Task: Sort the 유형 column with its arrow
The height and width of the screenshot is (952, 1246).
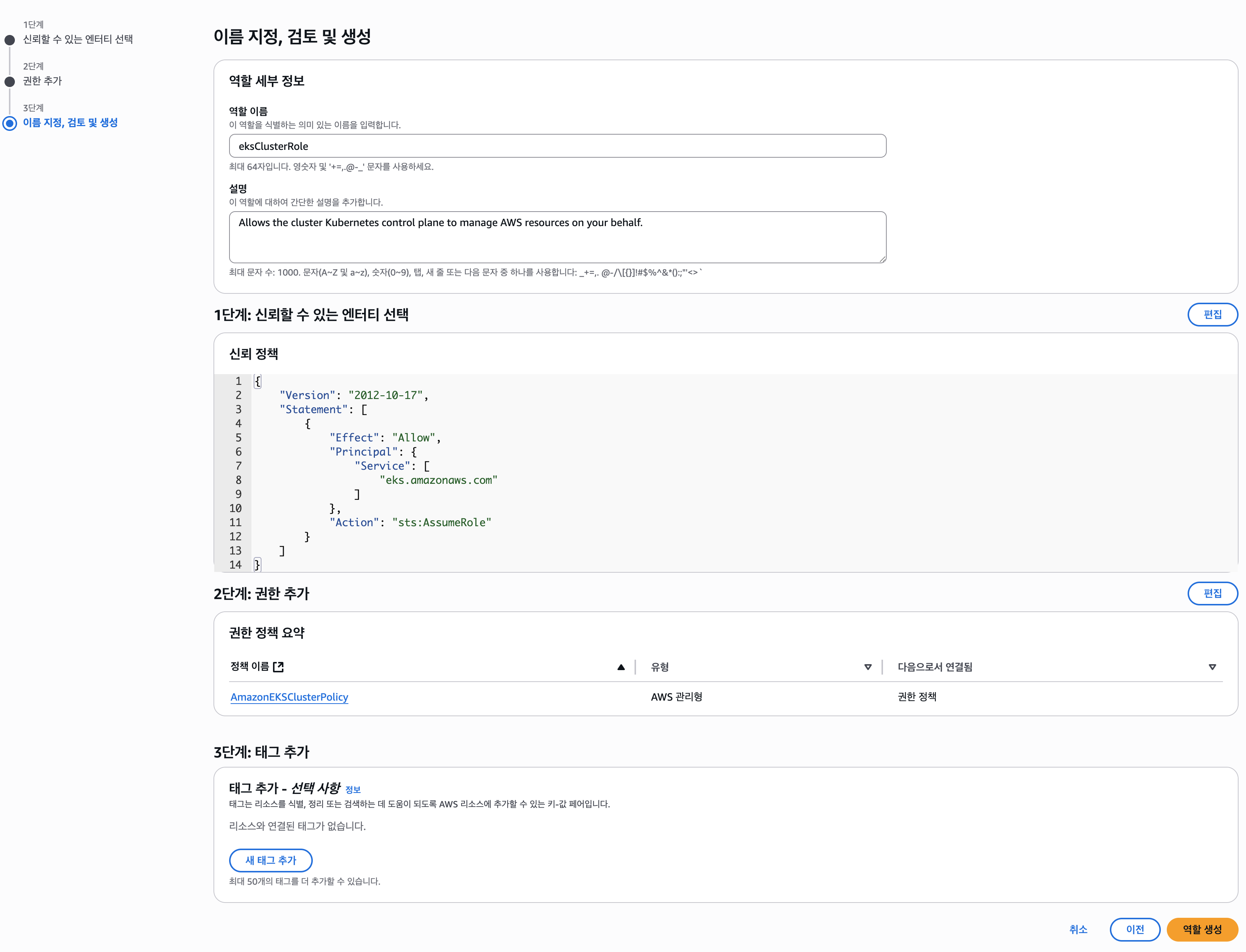Action: [867, 668]
